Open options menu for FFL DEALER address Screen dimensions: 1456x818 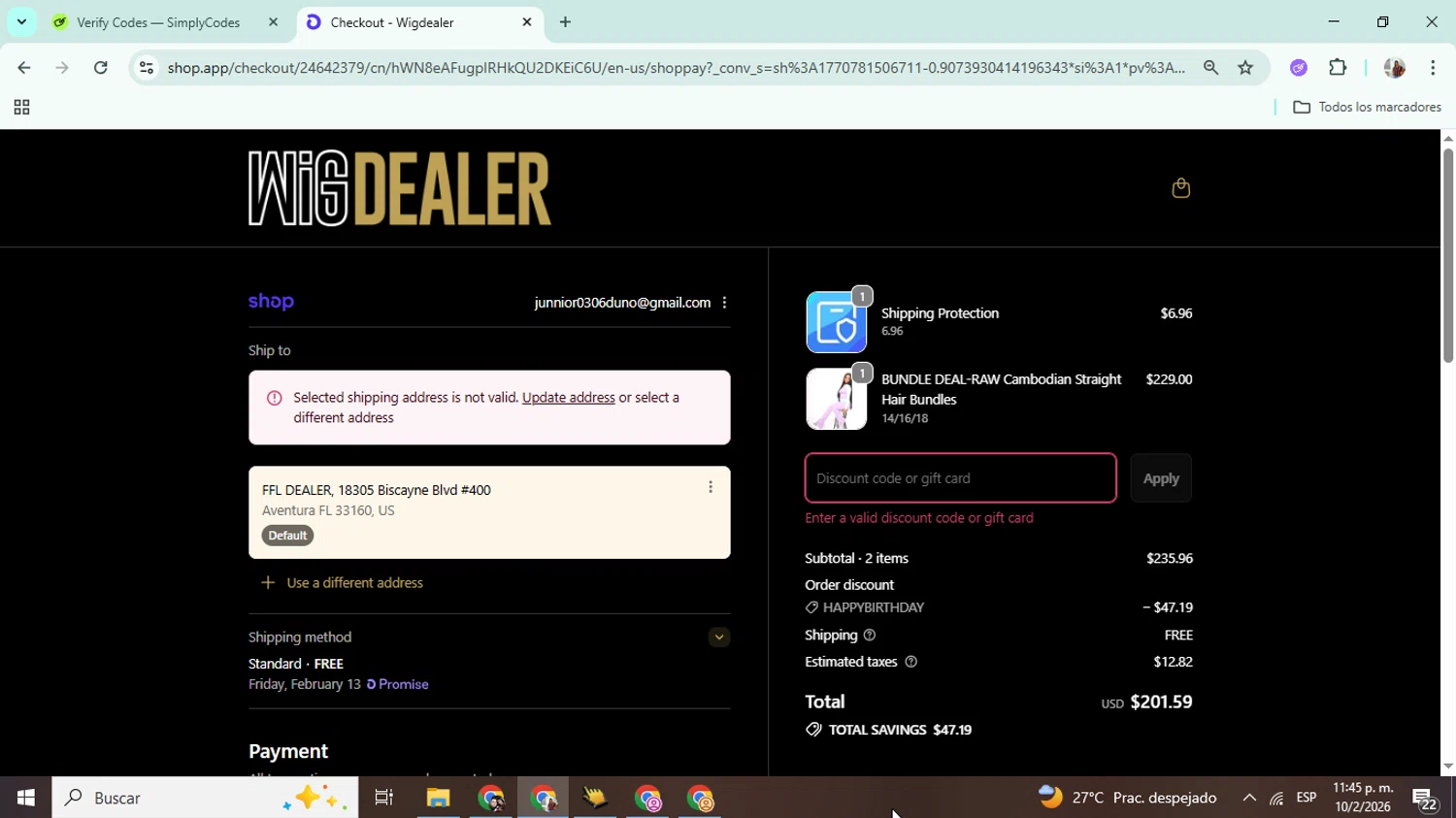[x=711, y=487]
